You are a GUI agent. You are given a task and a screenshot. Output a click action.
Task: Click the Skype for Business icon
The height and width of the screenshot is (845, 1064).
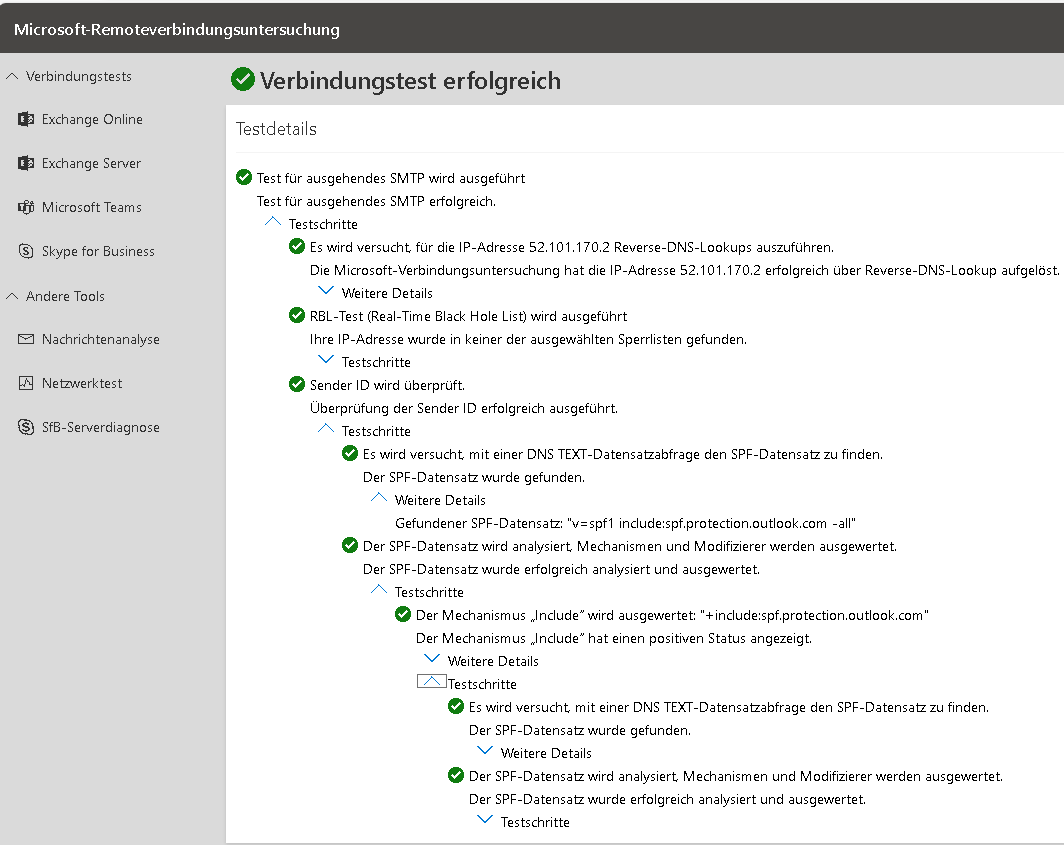coord(26,251)
